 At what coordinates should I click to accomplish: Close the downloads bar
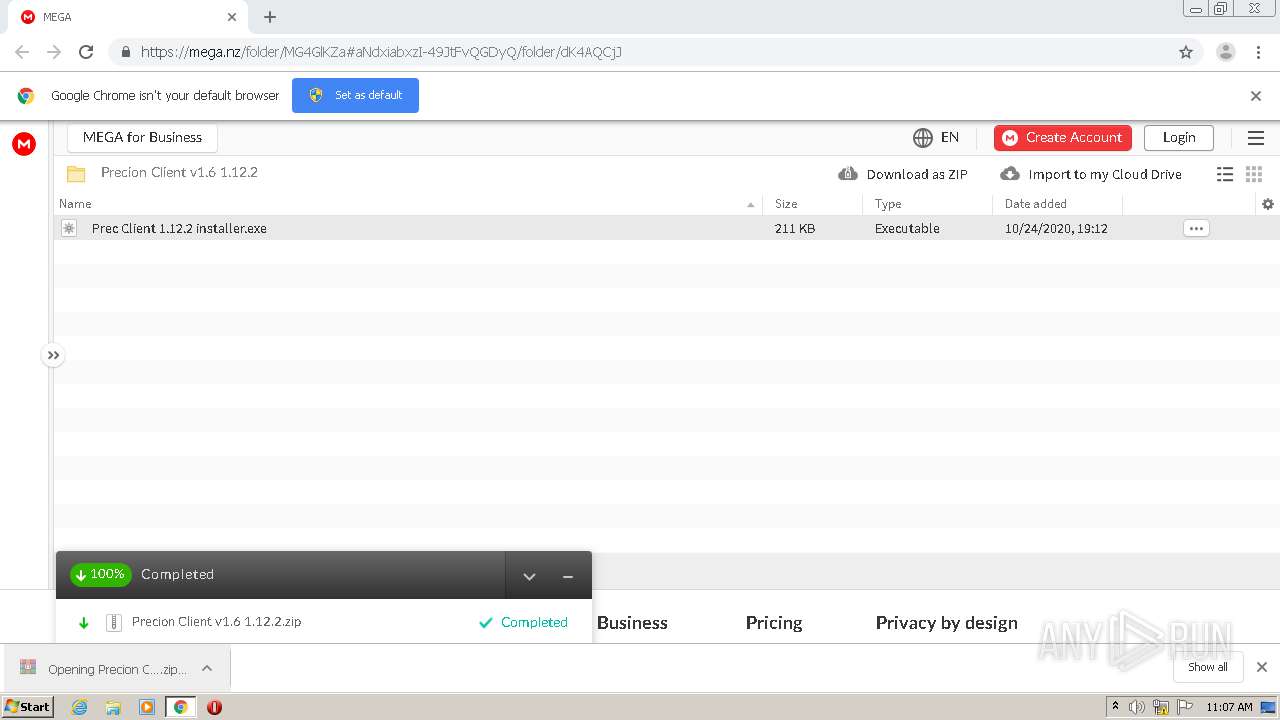coord(1262,667)
